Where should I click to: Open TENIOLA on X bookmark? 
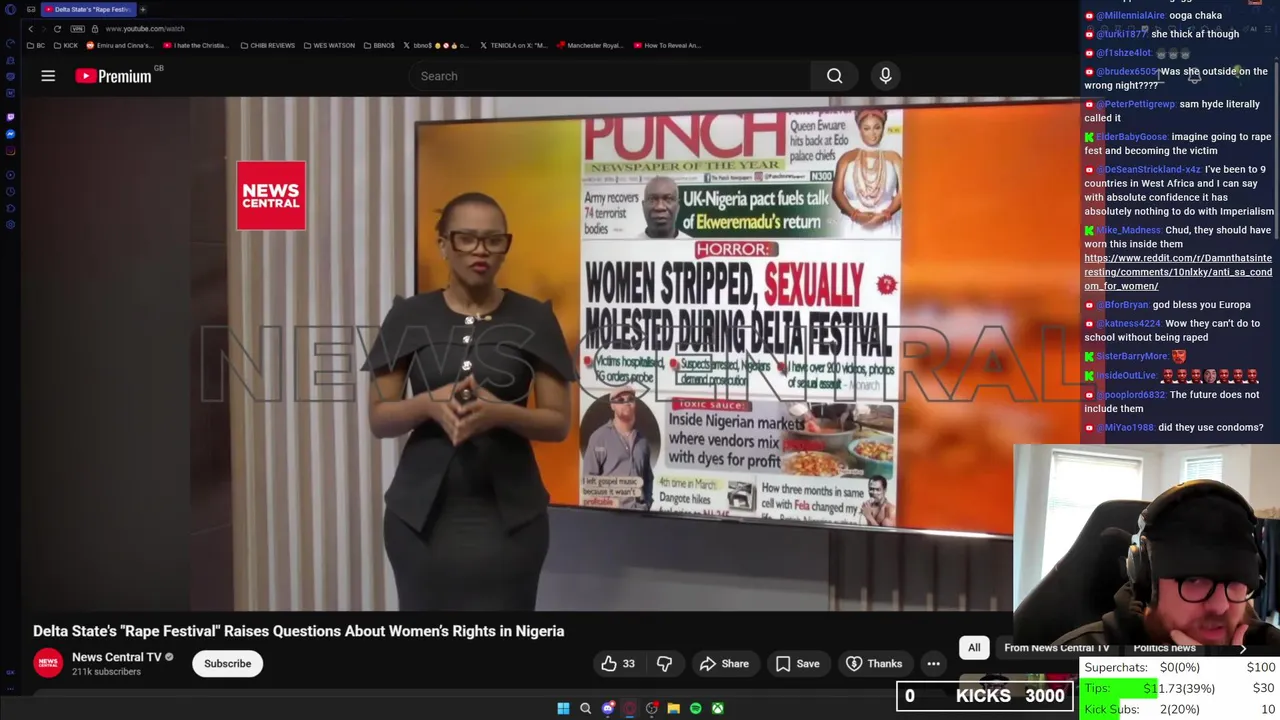[513, 45]
